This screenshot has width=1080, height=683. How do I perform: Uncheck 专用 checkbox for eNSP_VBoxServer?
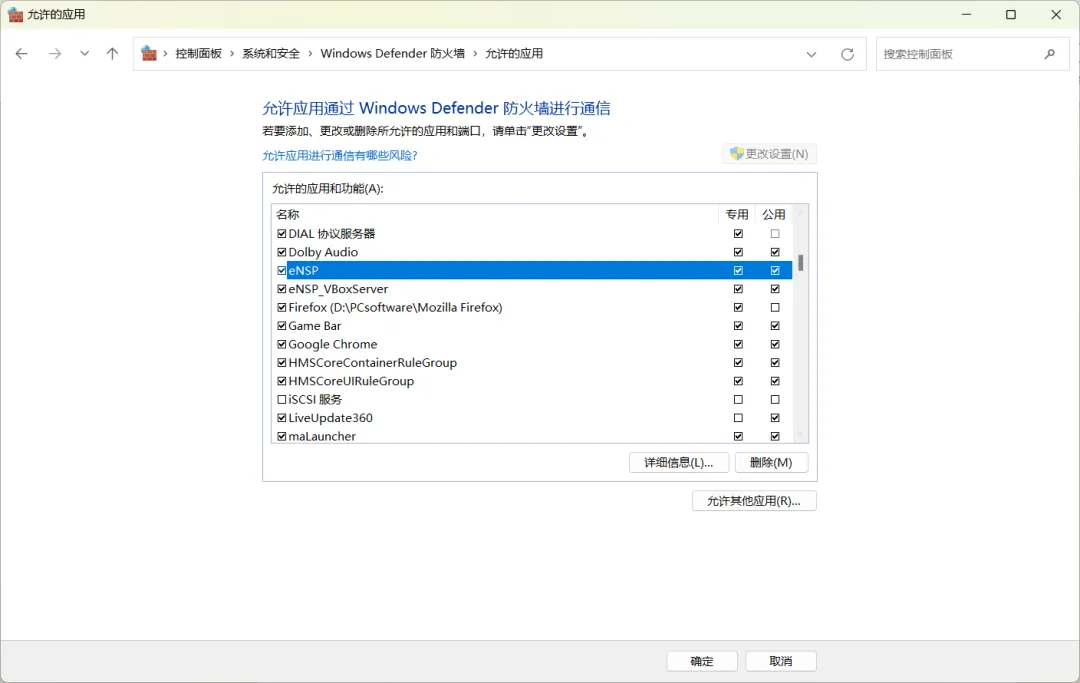click(x=738, y=289)
